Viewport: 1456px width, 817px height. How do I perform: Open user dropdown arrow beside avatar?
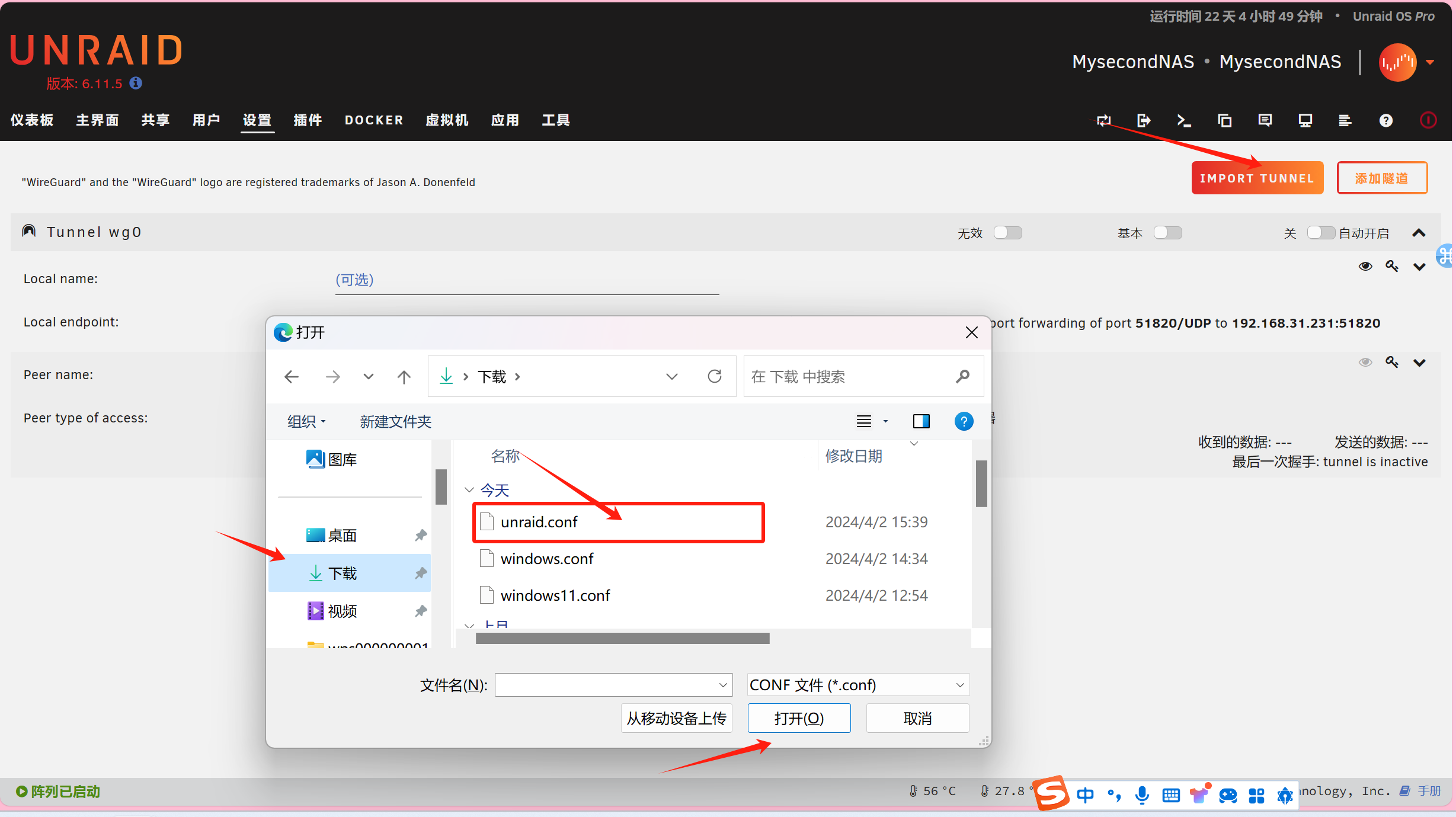(1430, 62)
